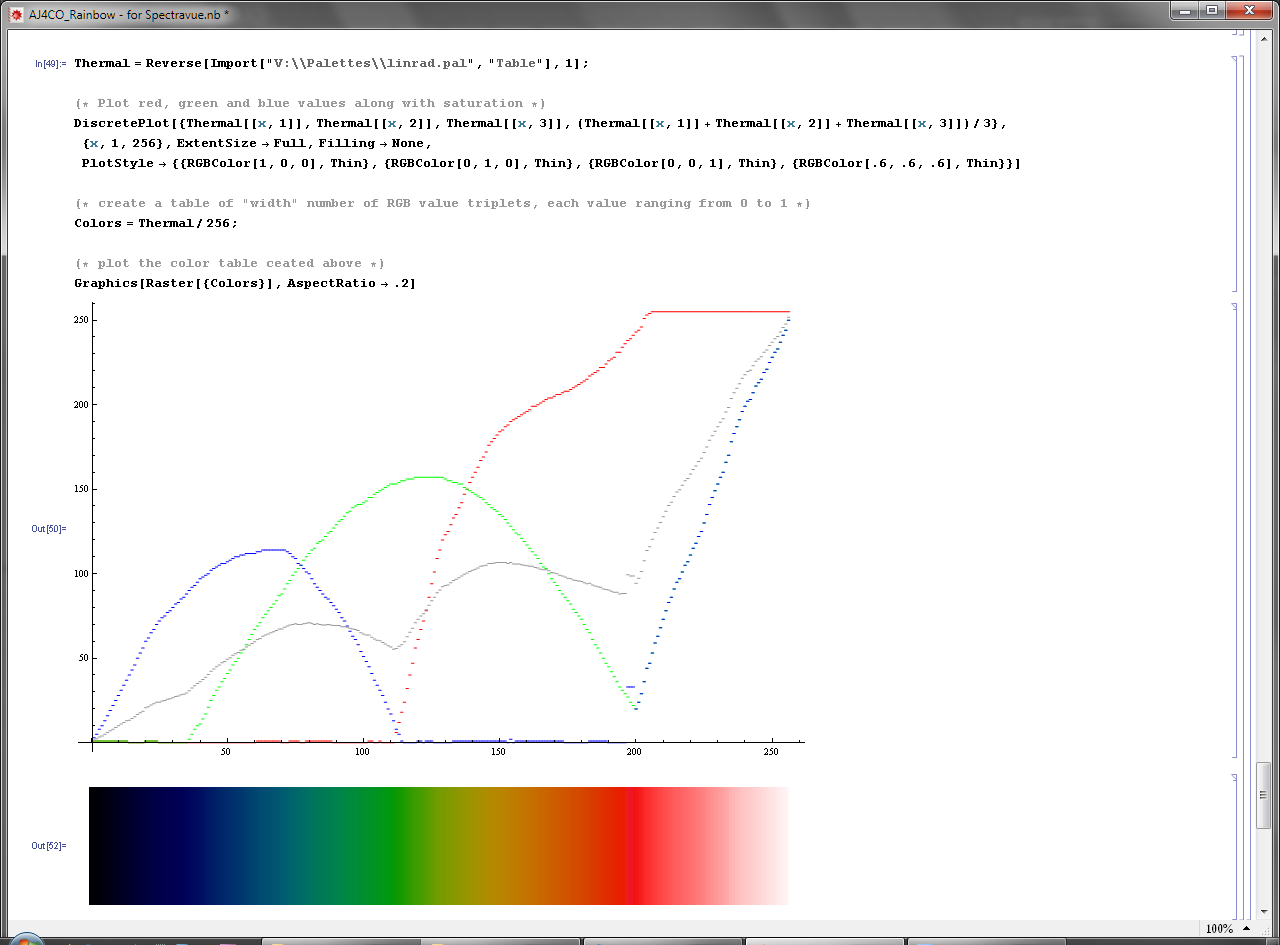This screenshot has width=1280, height=945.
Task: Click the Graphics[Raster[{Colors}] code line
Action: click(244, 283)
